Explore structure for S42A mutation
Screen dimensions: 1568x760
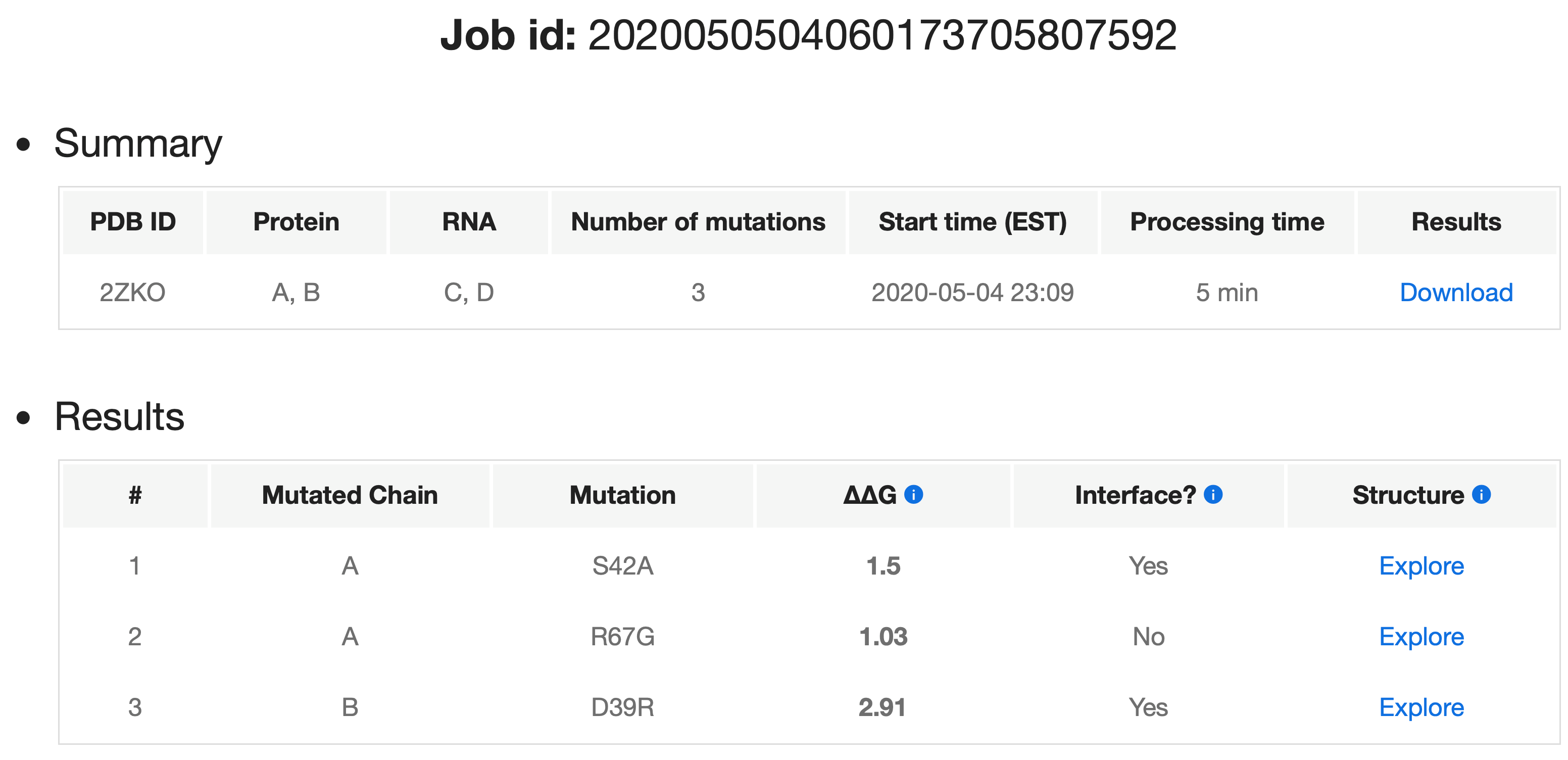pyautogui.click(x=1422, y=566)
